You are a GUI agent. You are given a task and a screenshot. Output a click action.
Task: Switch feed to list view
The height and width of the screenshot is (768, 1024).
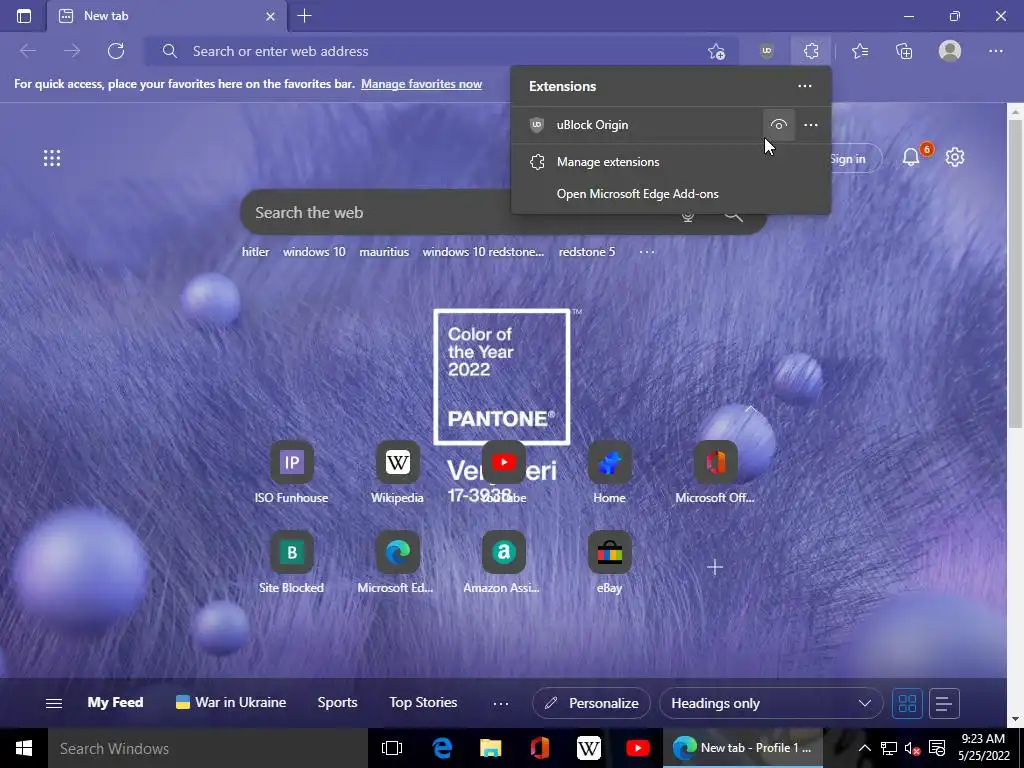[944, 703]
